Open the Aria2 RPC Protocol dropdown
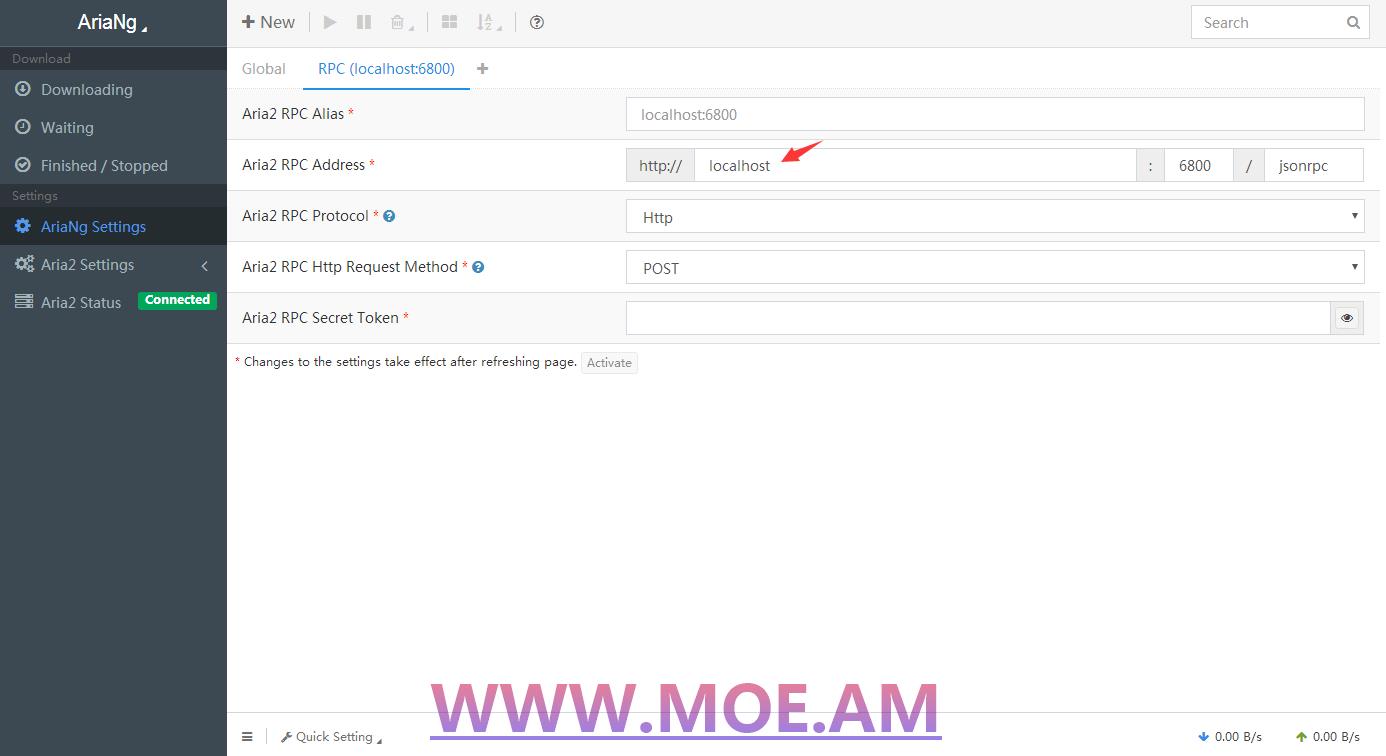The image size is (1386, 756). (995, 216)
